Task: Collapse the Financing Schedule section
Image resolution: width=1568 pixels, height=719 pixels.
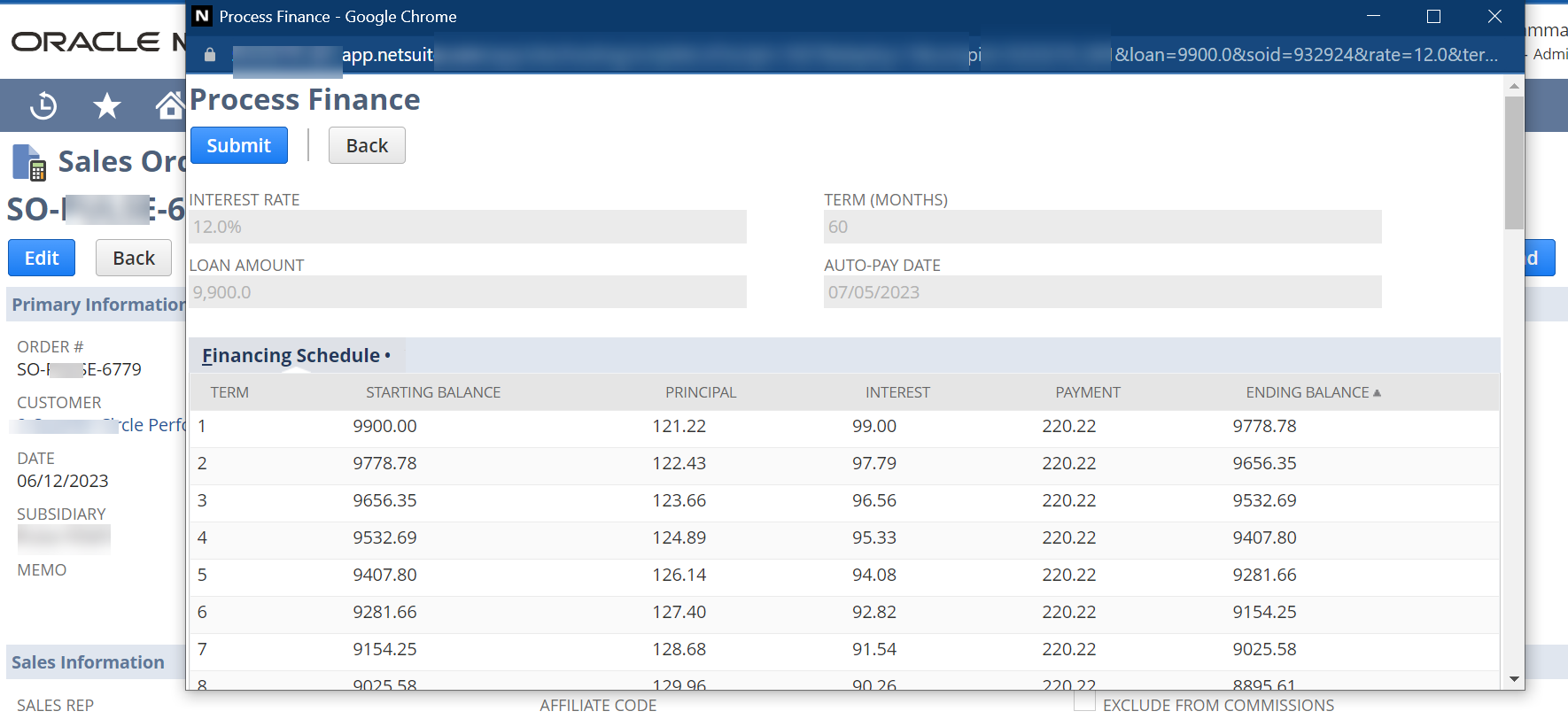Action: [x=291, y=356]
